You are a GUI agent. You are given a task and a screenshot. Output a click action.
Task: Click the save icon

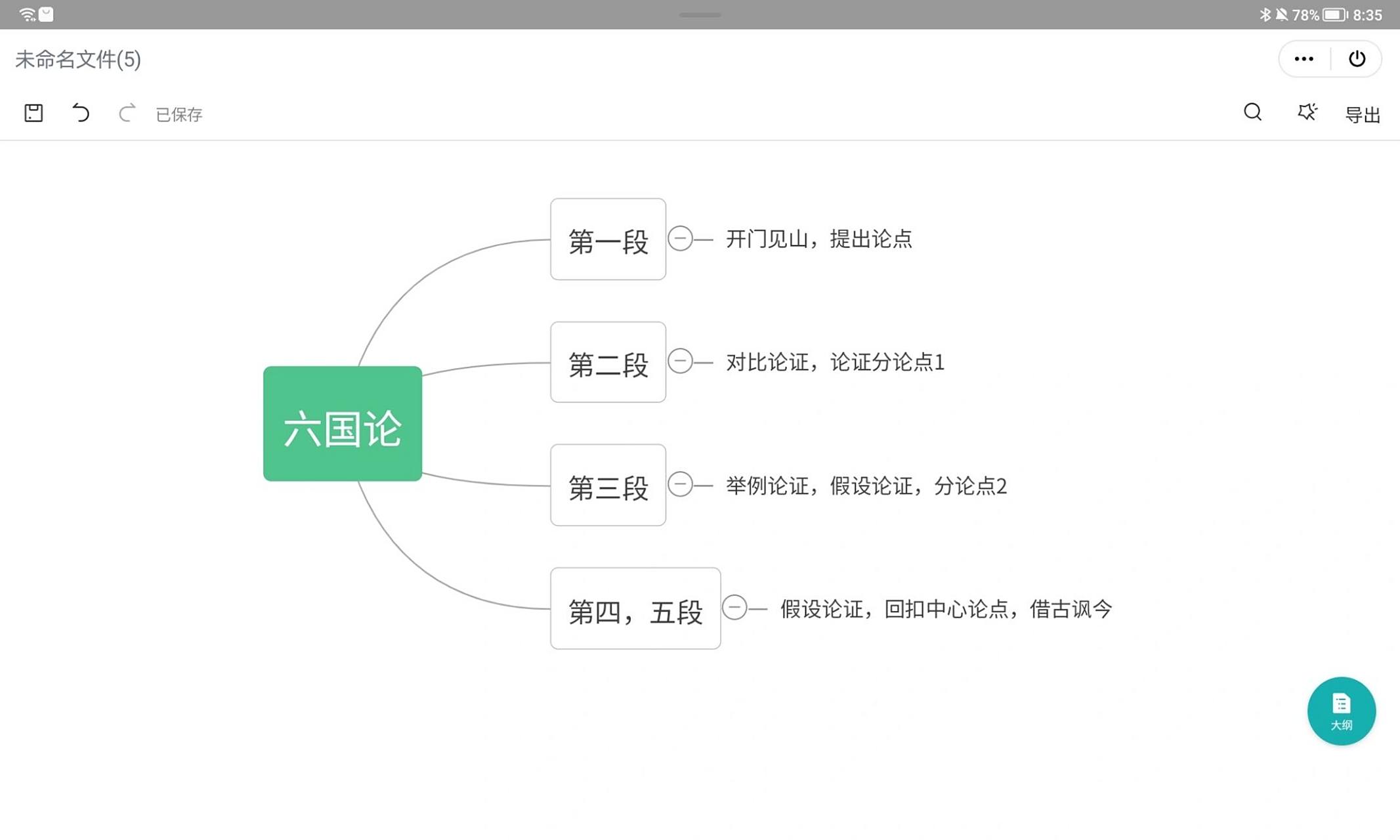tap(34, 113)
